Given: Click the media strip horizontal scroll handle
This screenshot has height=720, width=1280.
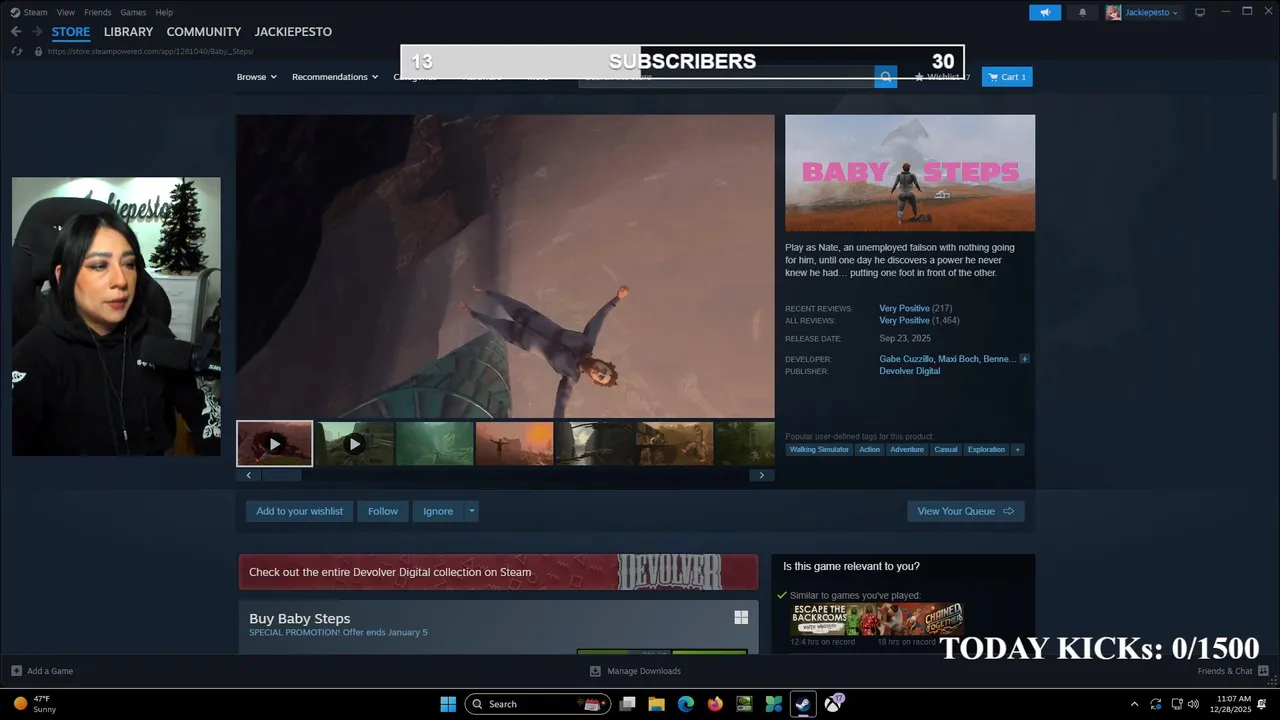Looking at the screenshot, I should pos(281,475).
